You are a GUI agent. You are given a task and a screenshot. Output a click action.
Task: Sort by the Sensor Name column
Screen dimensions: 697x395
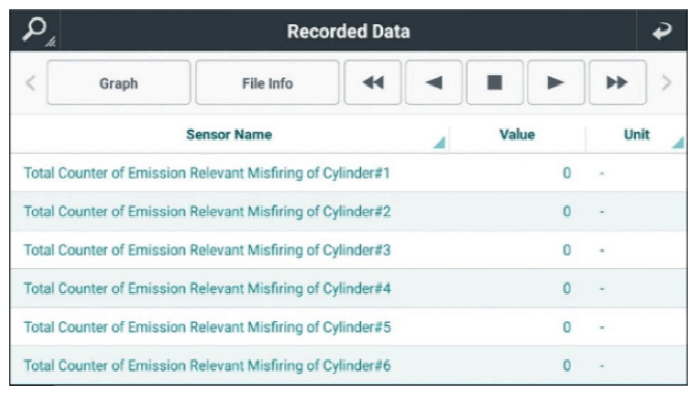[x=229, y=135]
